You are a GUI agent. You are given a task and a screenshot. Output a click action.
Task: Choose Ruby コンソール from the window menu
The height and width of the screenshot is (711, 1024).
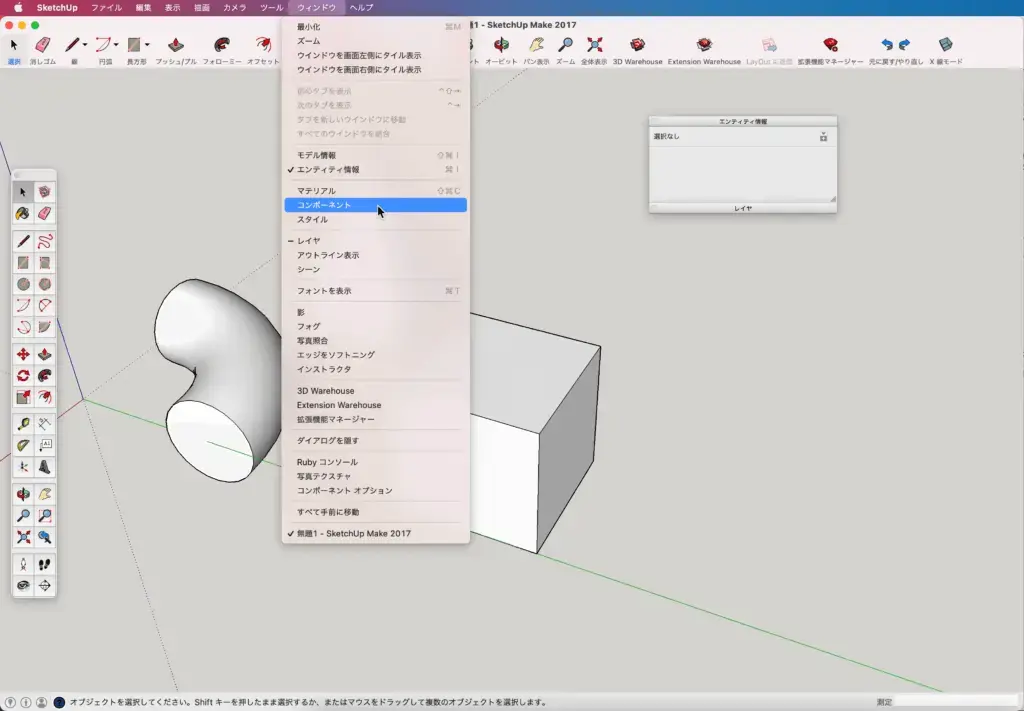tap(376, 462)
